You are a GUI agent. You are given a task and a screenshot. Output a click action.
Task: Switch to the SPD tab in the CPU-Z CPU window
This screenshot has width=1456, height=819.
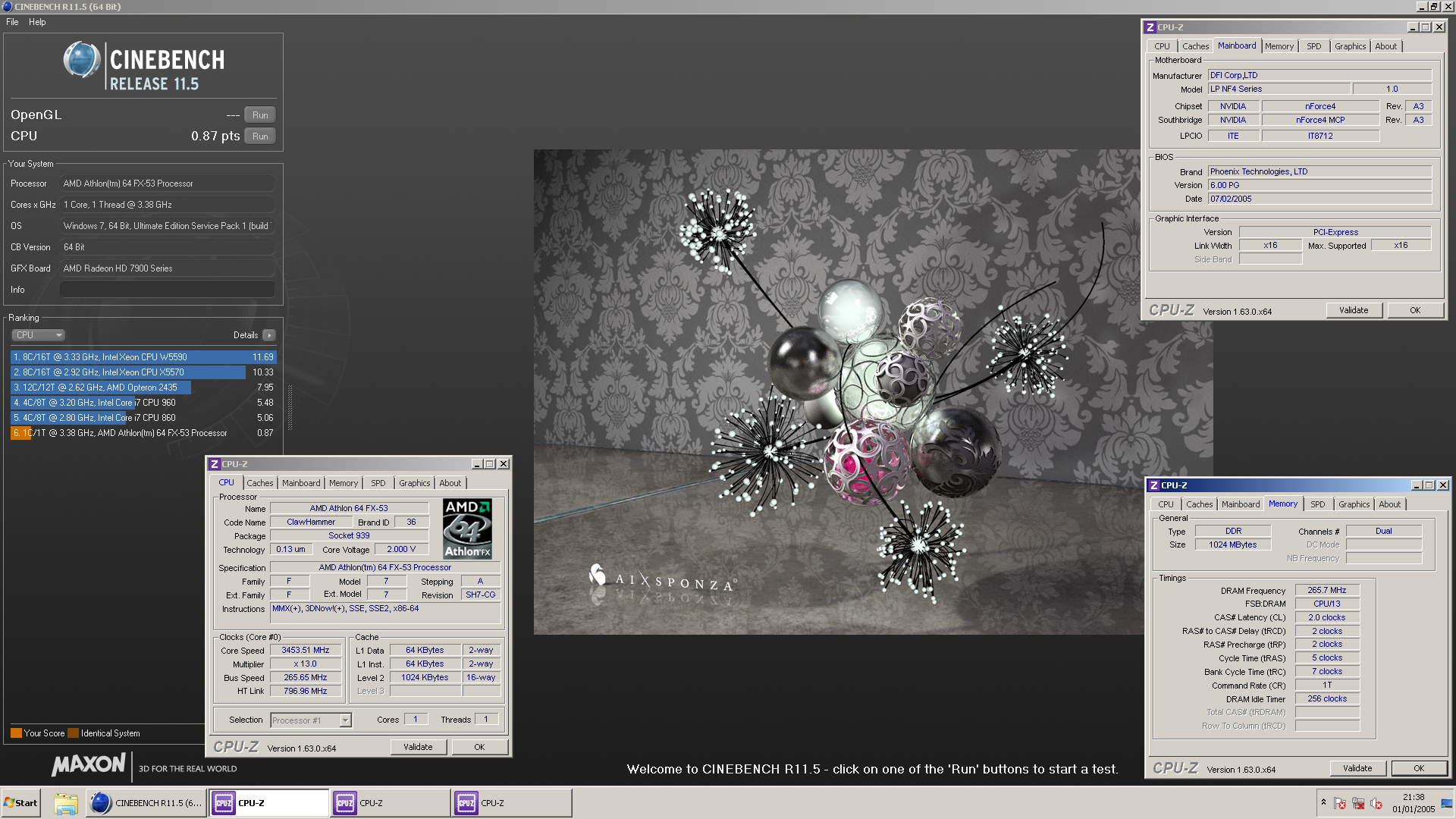pyautogui.click(x=378, y=483)
